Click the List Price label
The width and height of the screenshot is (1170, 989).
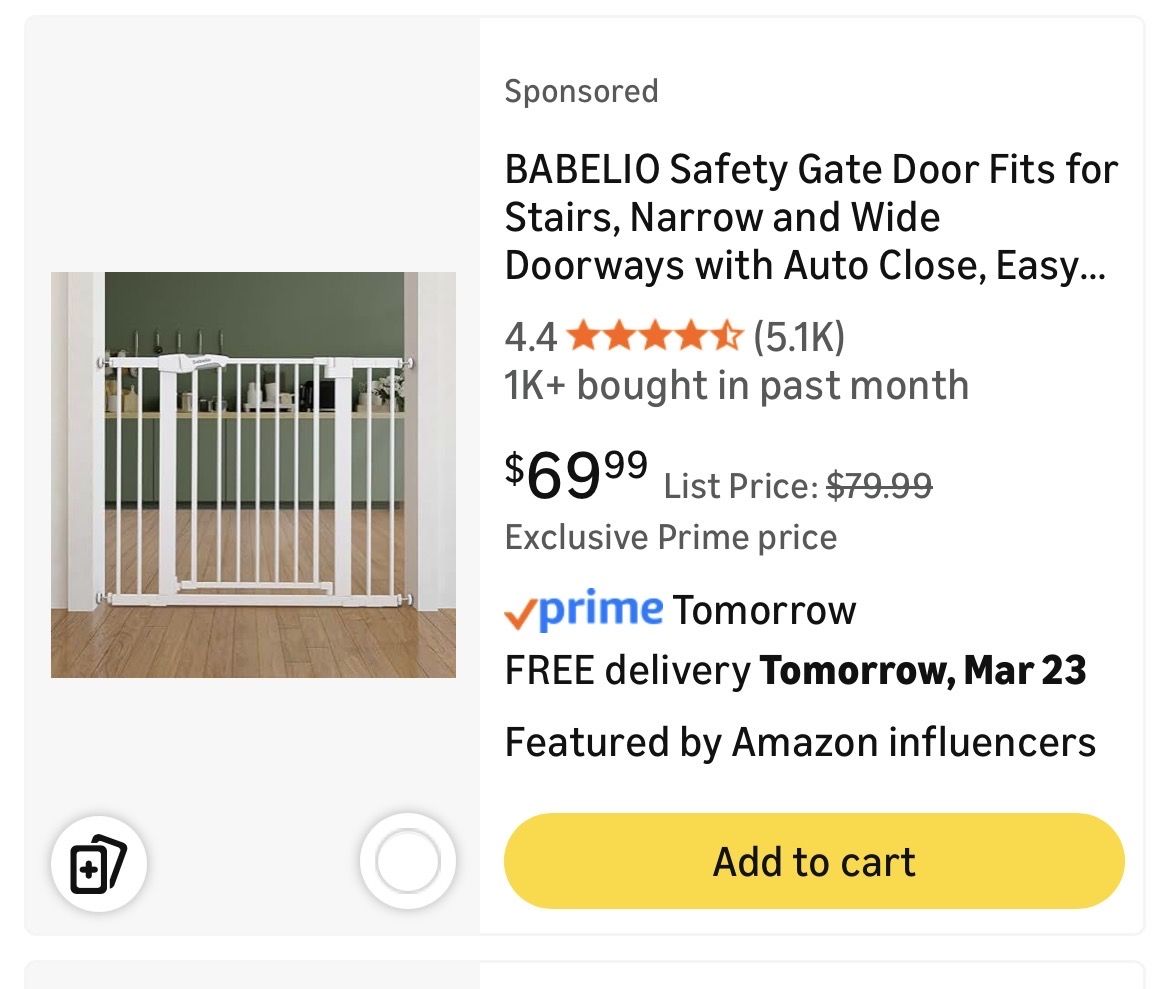pos(740,487)
